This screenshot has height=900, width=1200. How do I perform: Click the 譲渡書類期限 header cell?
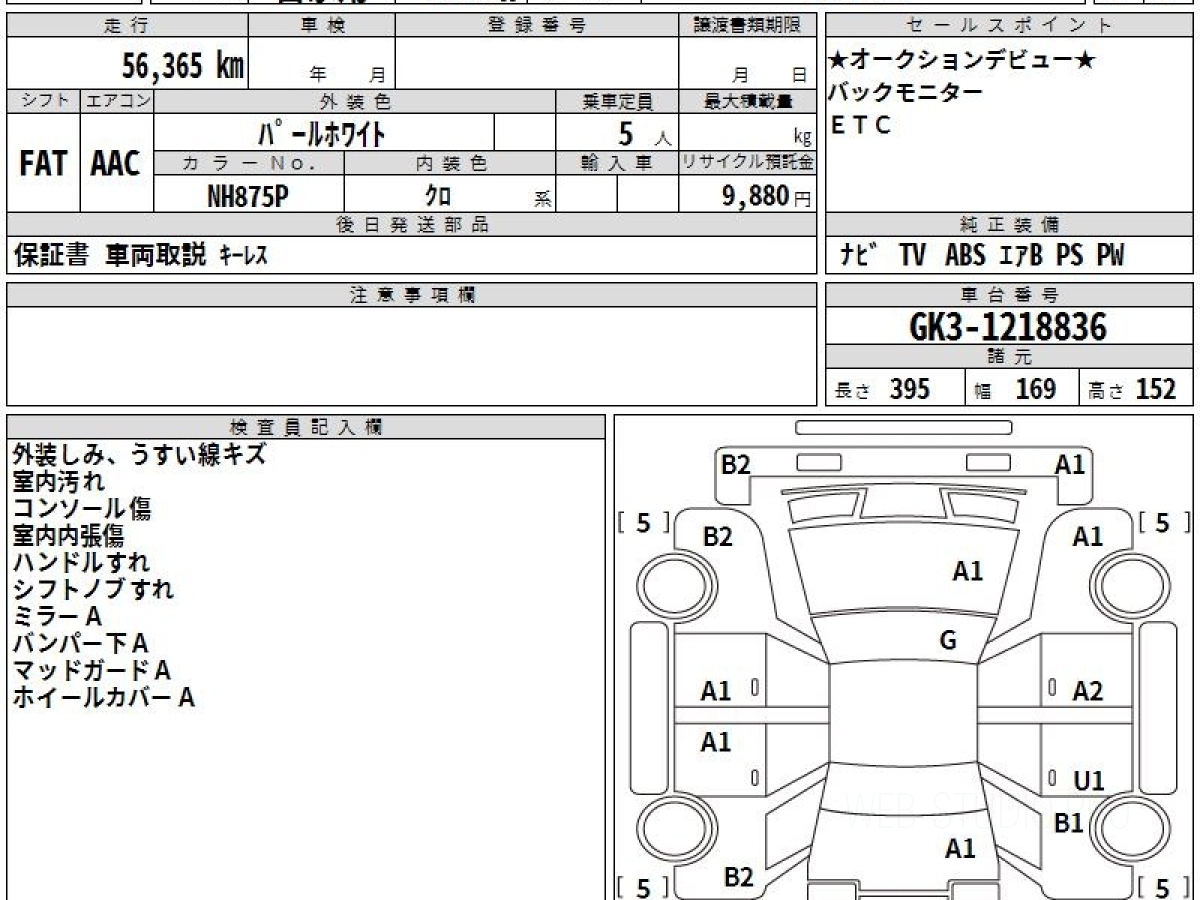pyautogui.click(x=747, y=26)
